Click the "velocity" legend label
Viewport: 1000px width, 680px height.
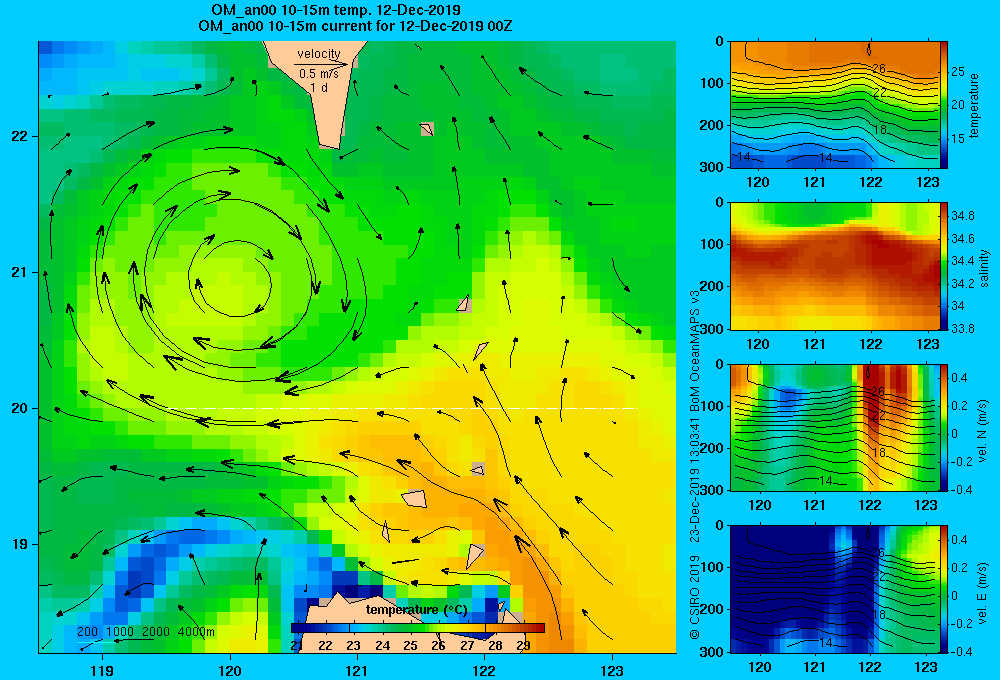pos(319,54)
